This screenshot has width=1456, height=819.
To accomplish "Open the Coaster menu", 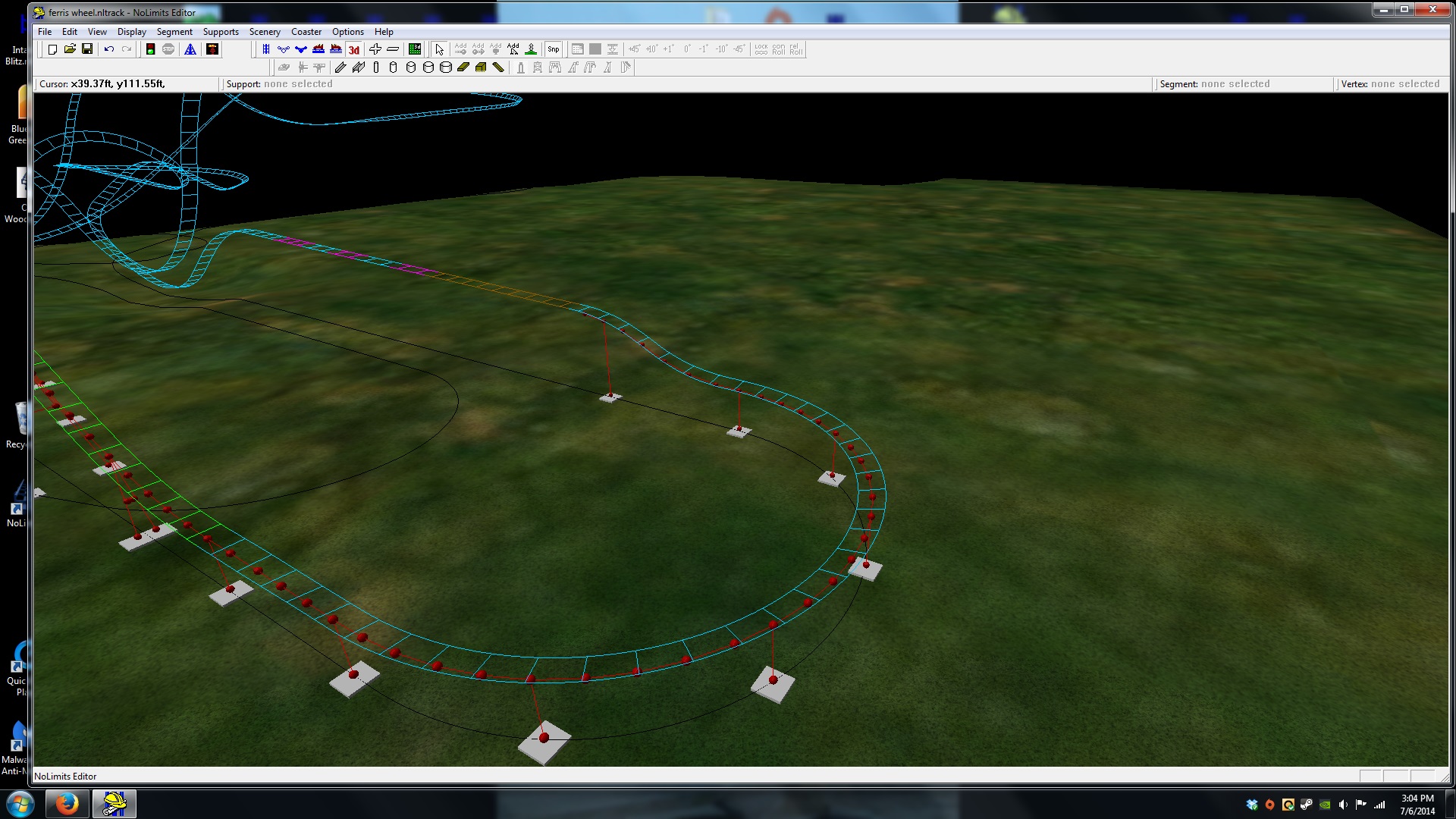I will pyautogui.click(x=306, y=32).
